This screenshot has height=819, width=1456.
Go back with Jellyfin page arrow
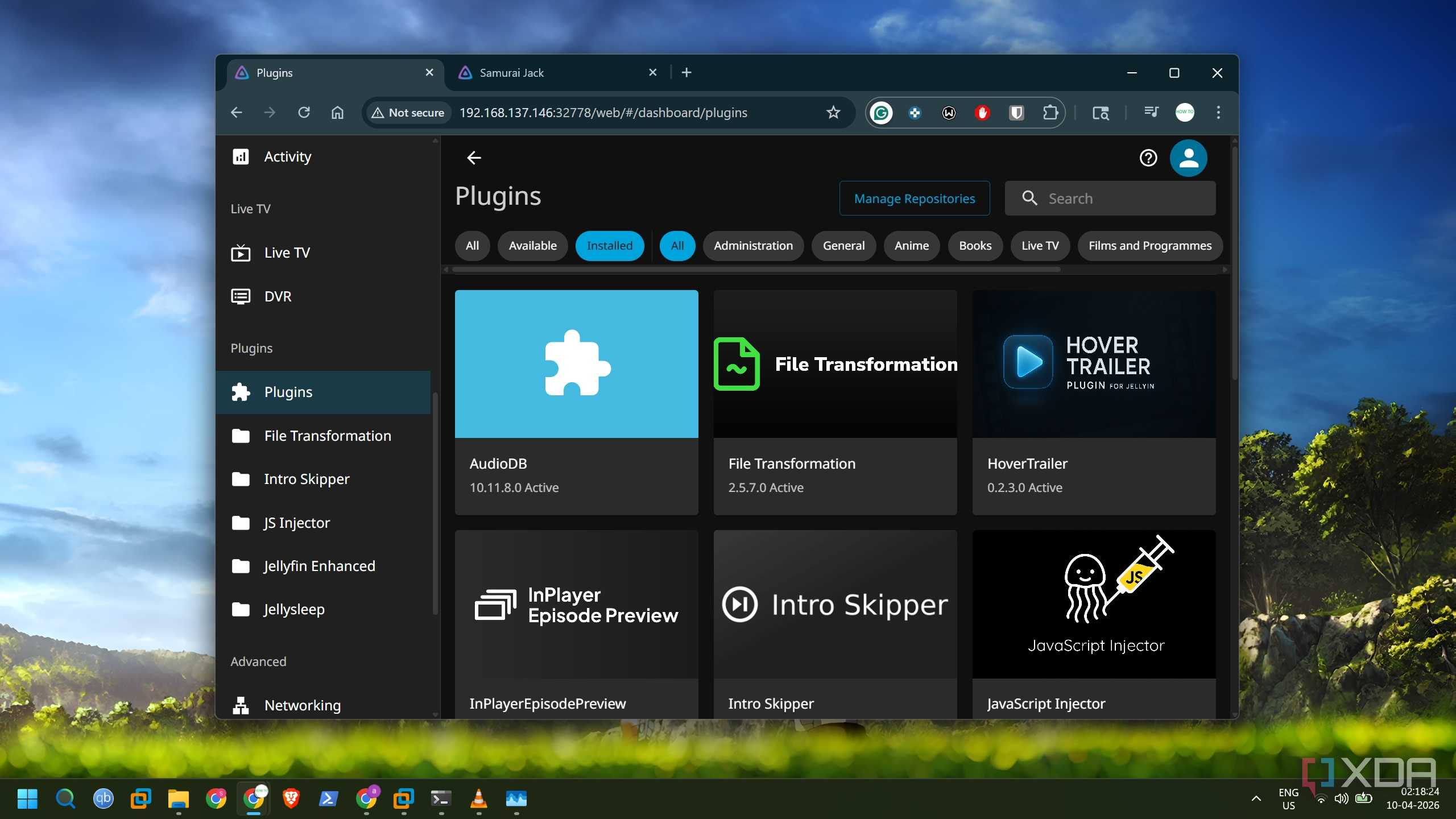point(474,158)
